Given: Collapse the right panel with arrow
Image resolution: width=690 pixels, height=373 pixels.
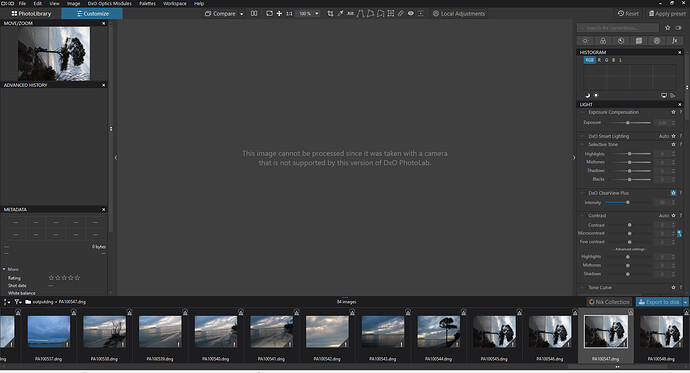Looking at the screenshot, I should click(574, 157).
